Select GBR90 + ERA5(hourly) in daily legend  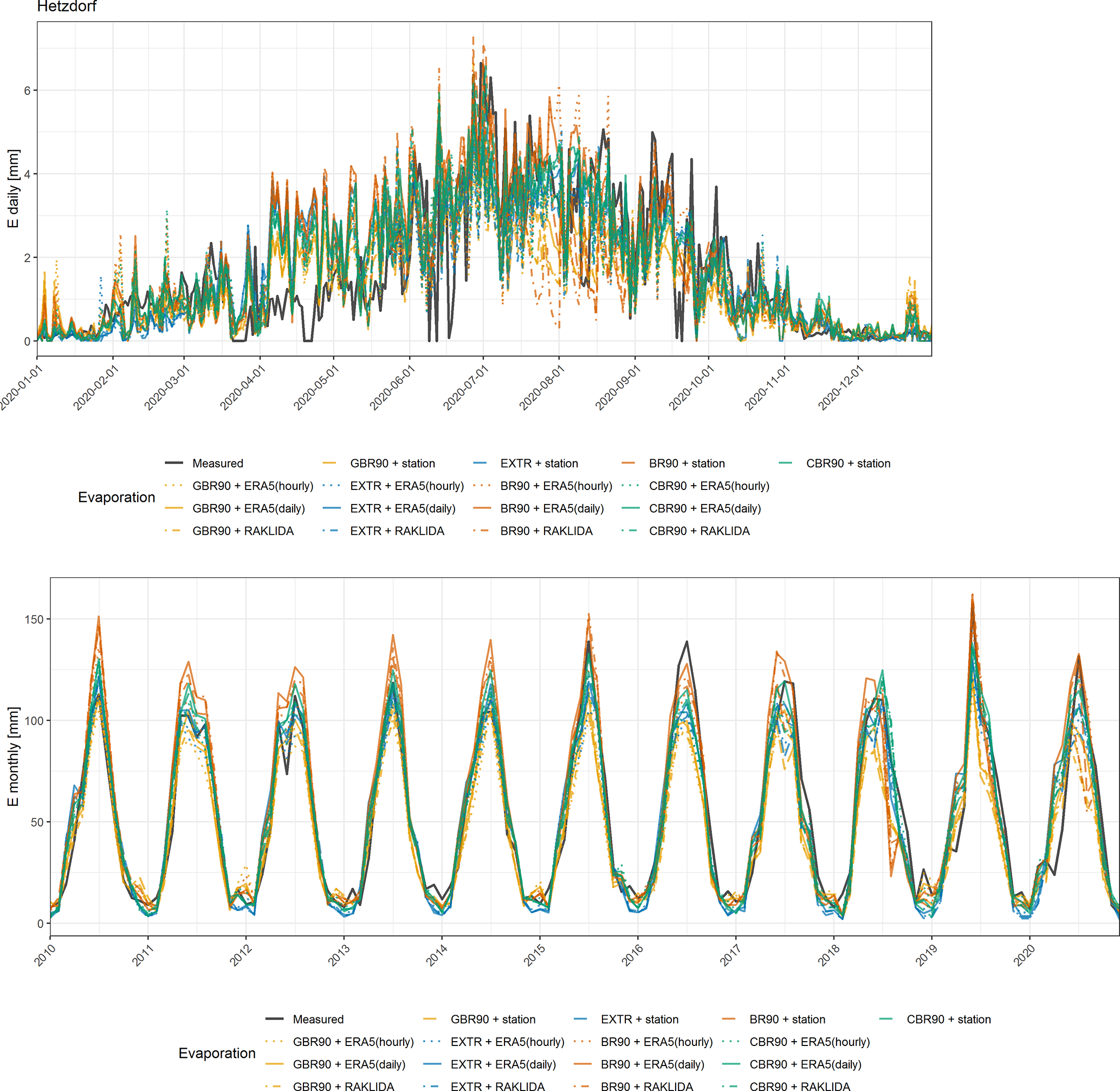point(253,486)
